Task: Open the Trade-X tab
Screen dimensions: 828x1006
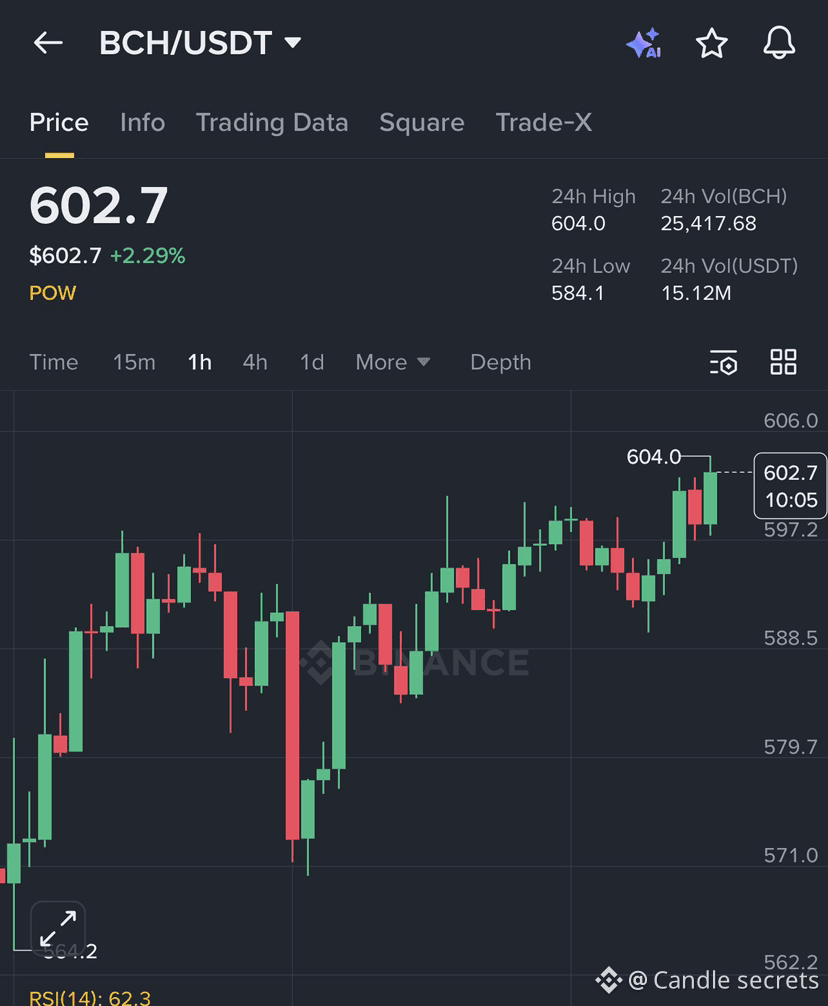Action: click(x=544, y=123)
